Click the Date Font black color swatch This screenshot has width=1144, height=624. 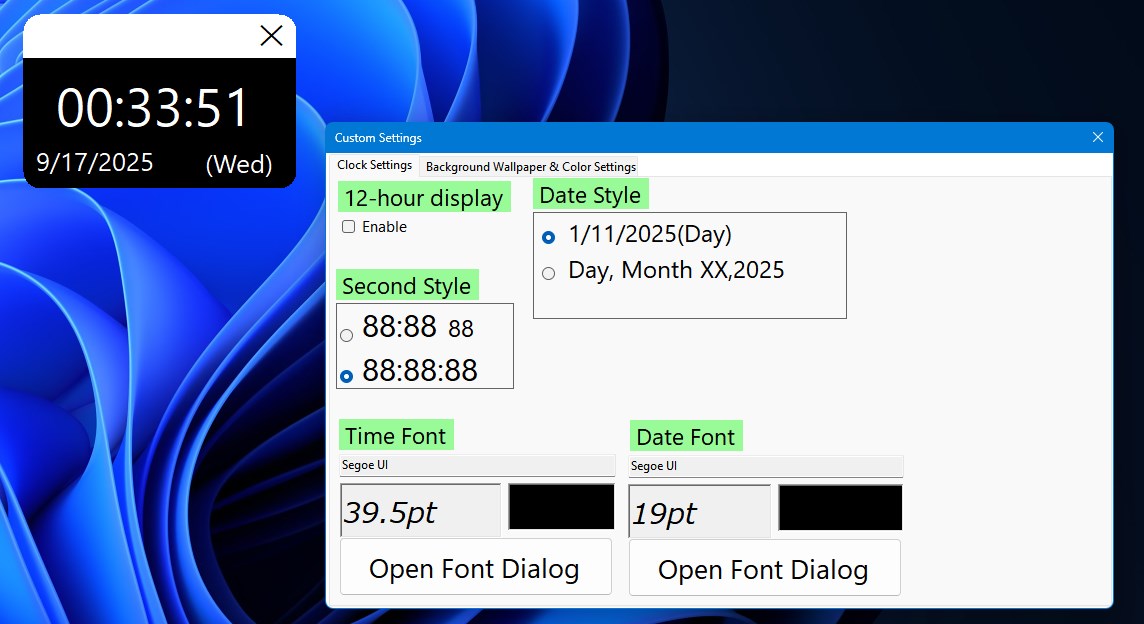tap(840, 507)
